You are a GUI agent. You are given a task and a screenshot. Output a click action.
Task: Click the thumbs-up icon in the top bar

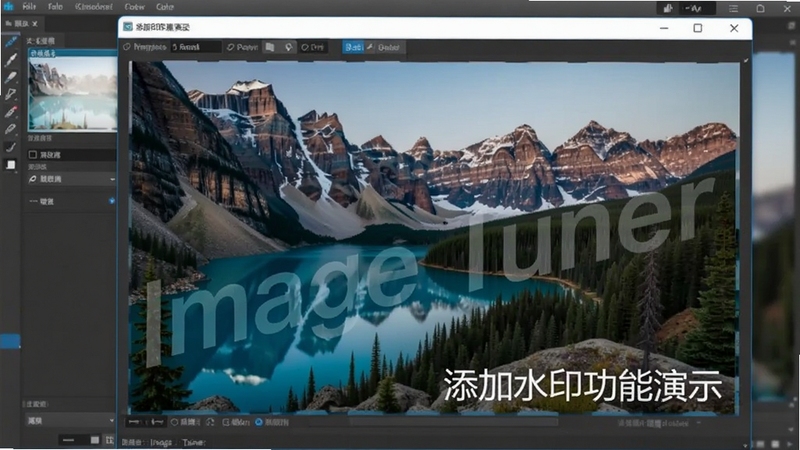coord(668,8)
